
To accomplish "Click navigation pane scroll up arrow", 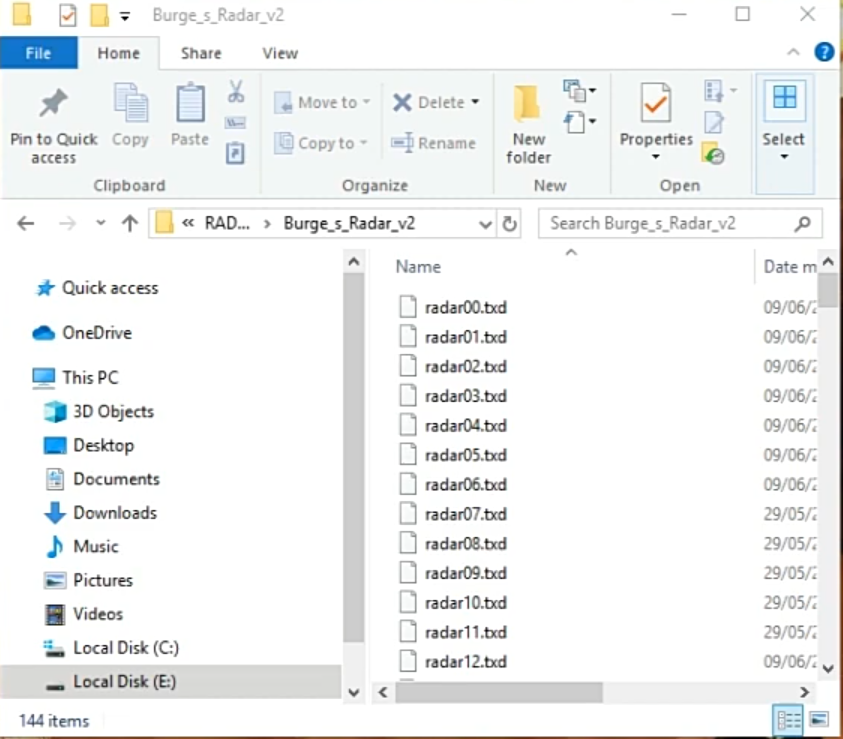I will point(353,262).
